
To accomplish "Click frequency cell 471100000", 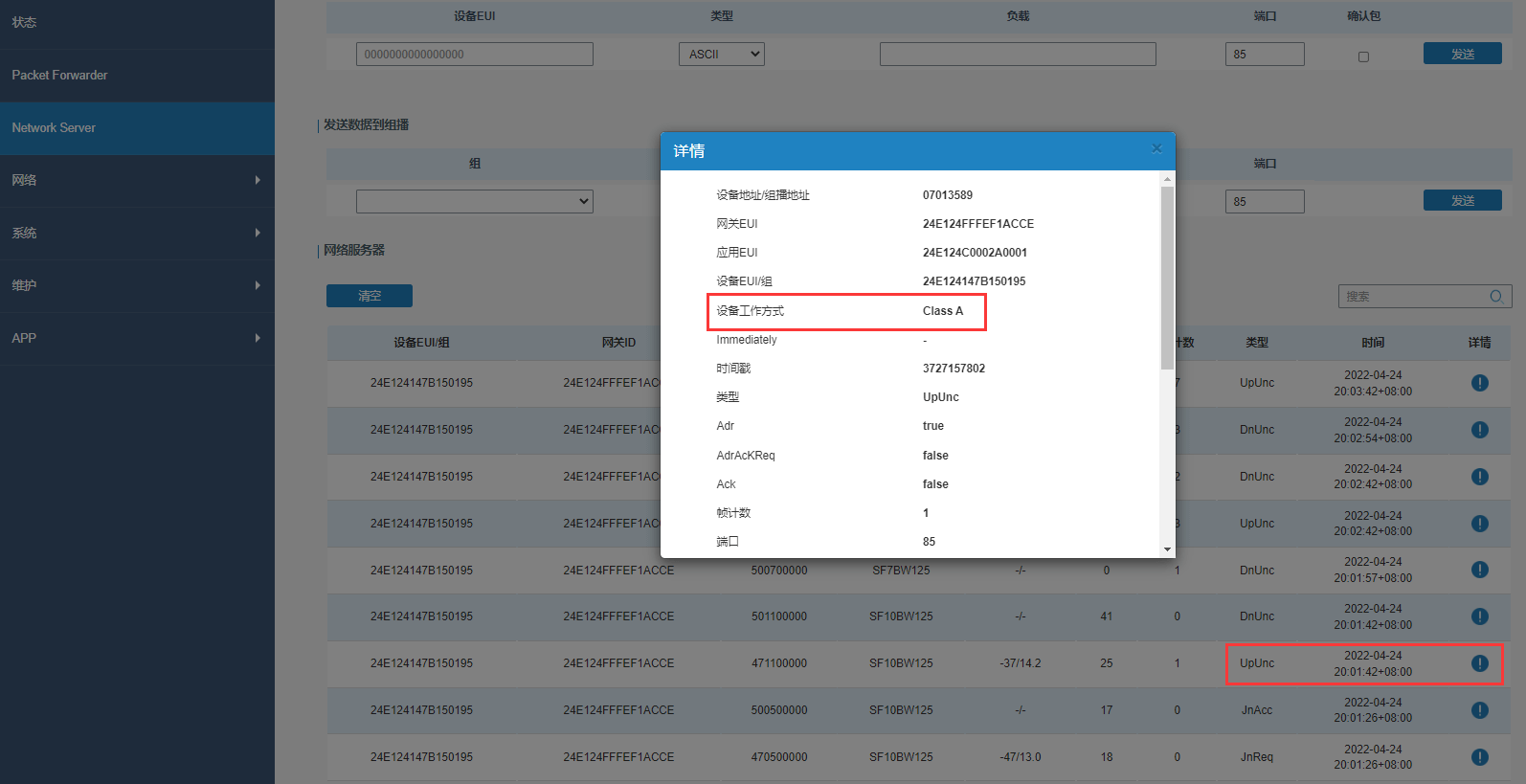I will click(x=779, y=663).
